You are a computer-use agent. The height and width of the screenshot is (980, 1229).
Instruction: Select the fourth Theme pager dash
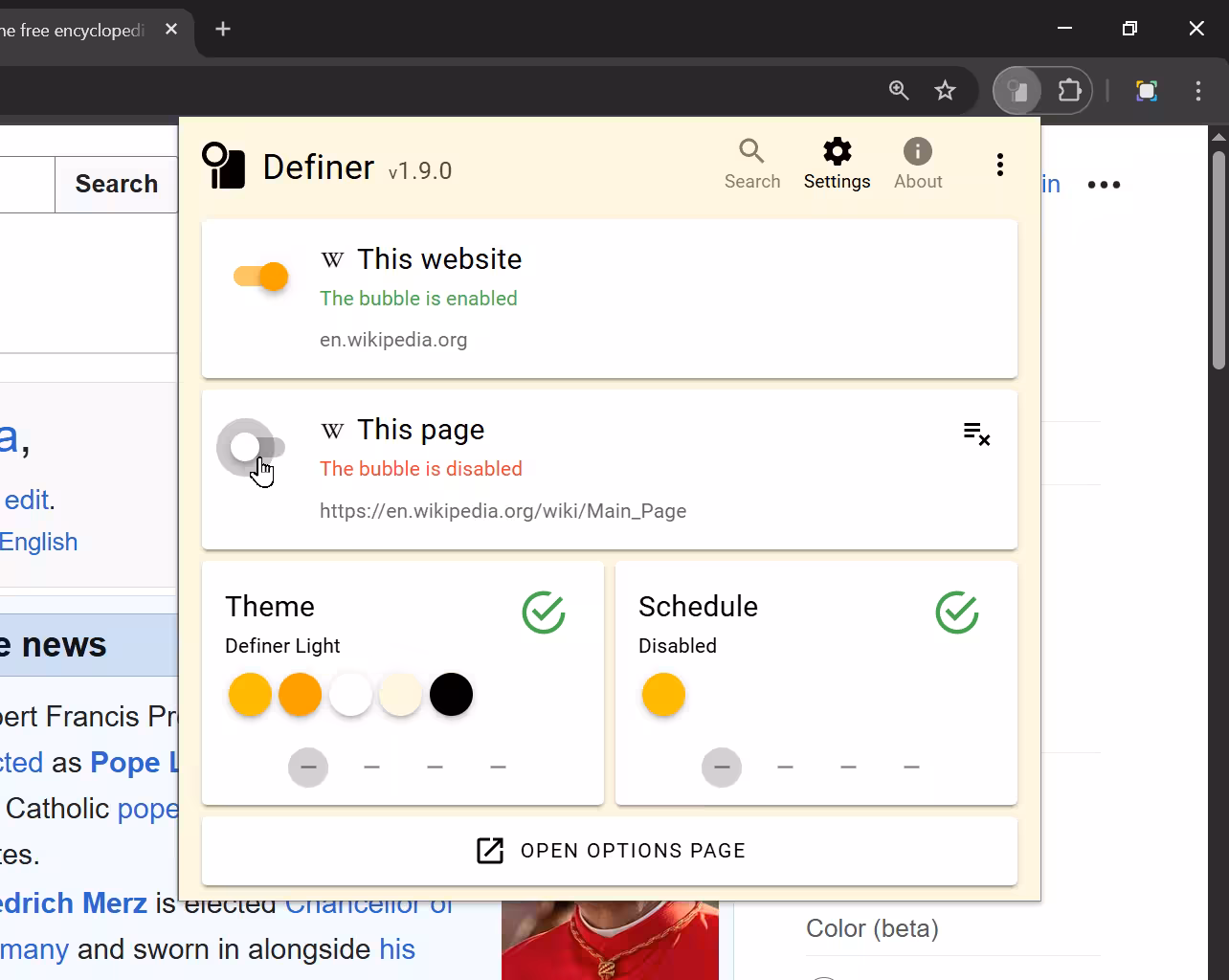point(498,768)
